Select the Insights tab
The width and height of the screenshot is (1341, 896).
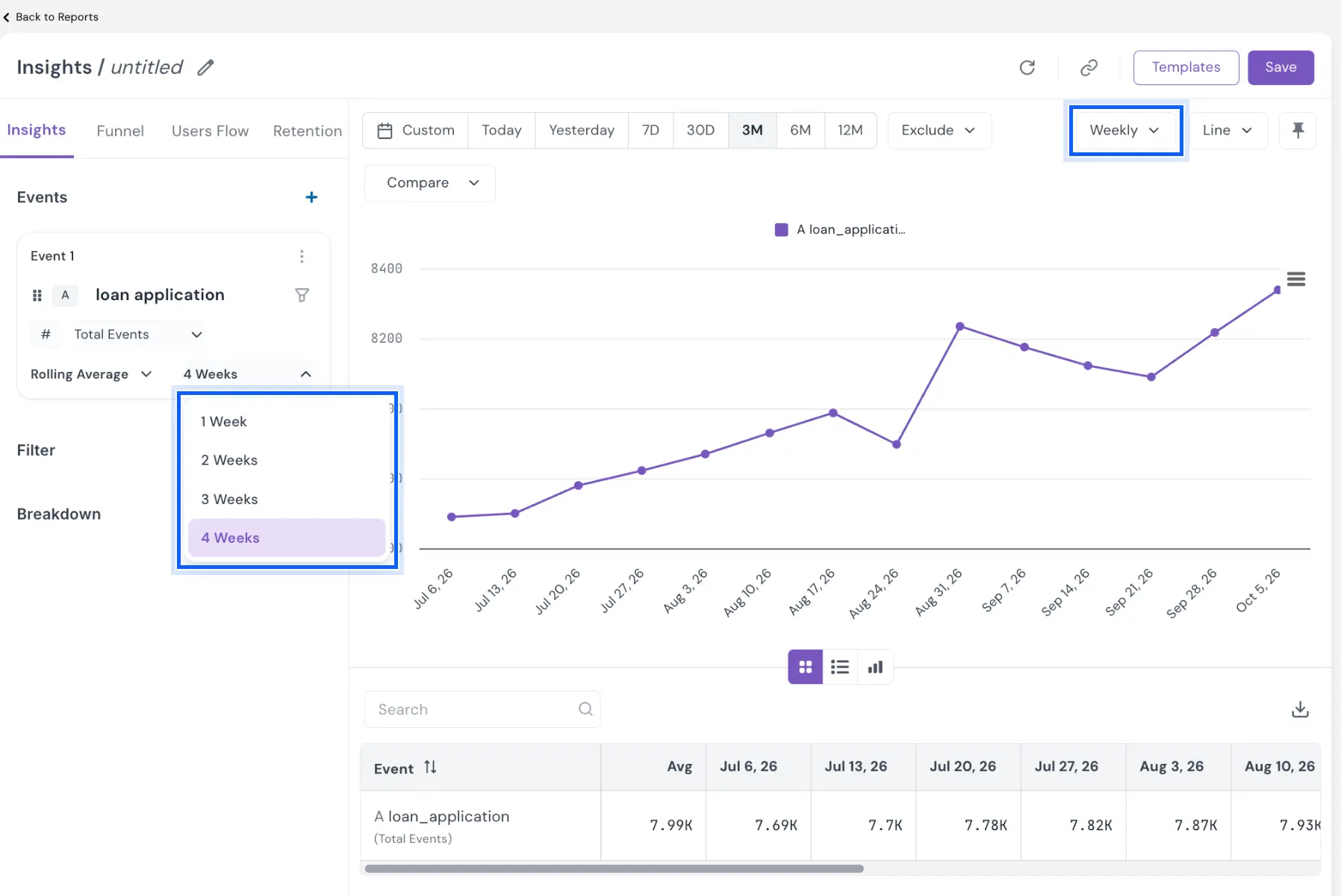37,131
